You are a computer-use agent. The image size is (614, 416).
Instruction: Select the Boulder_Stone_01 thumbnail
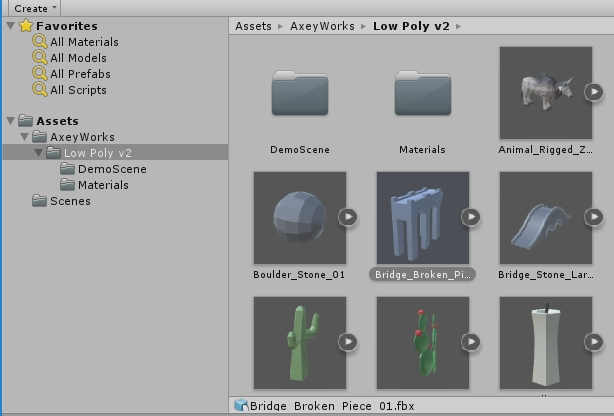(x=300, y=218)
